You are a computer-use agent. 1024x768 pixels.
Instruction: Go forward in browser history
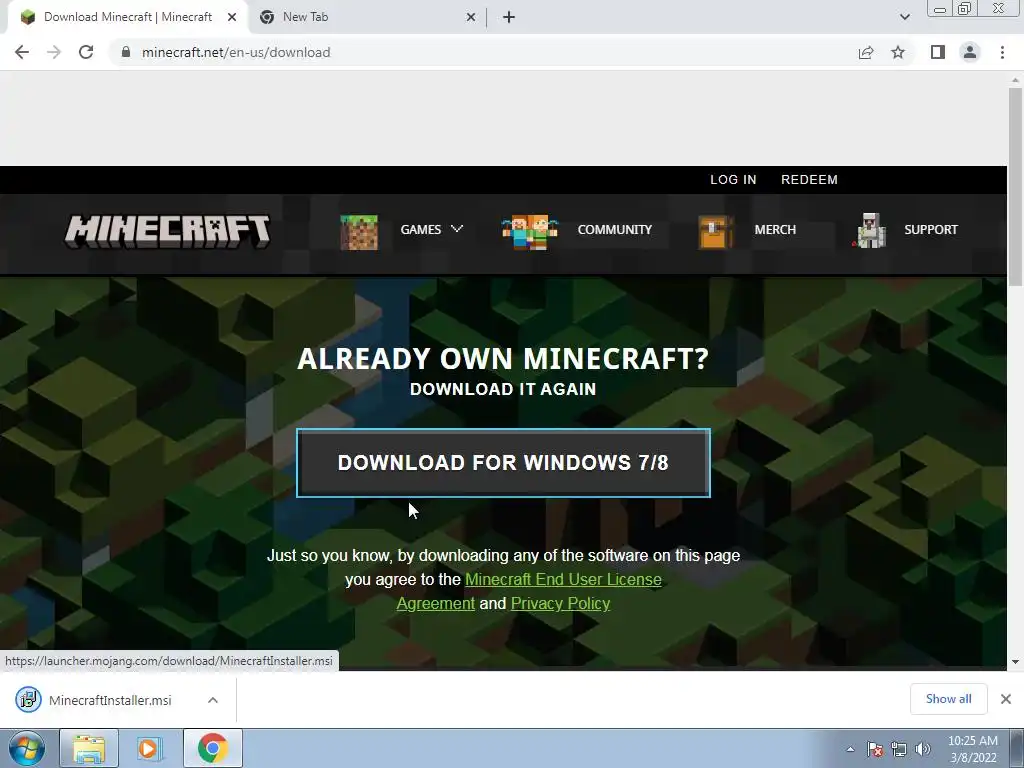(54, 52)
